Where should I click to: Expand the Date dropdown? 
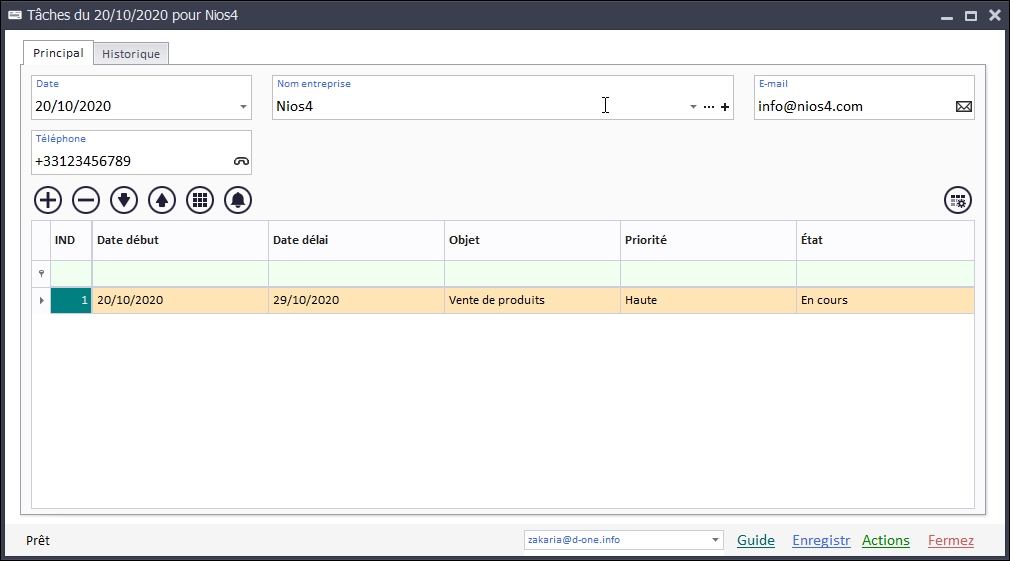243,107
